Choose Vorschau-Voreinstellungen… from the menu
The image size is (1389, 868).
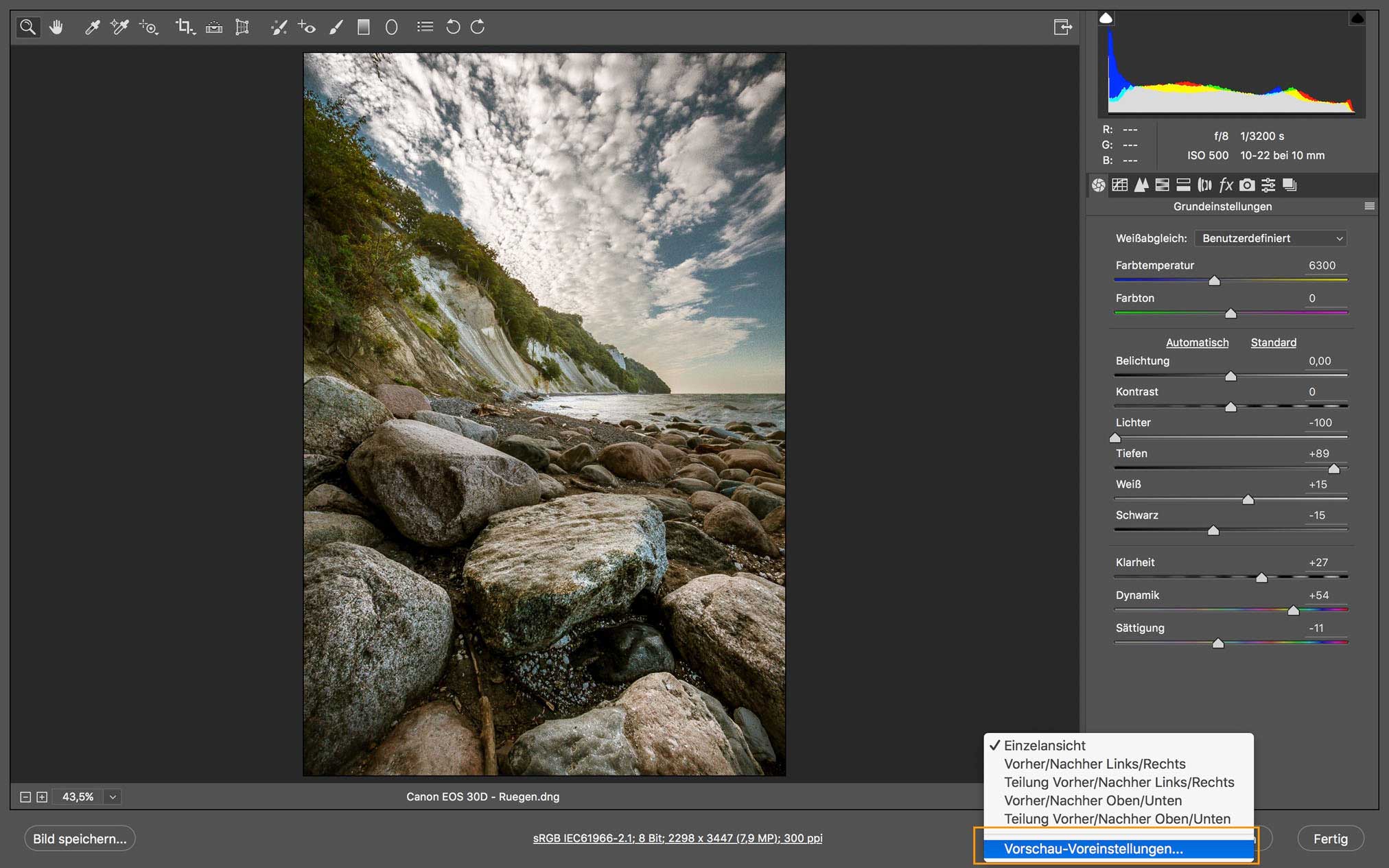coord(1093,849)
